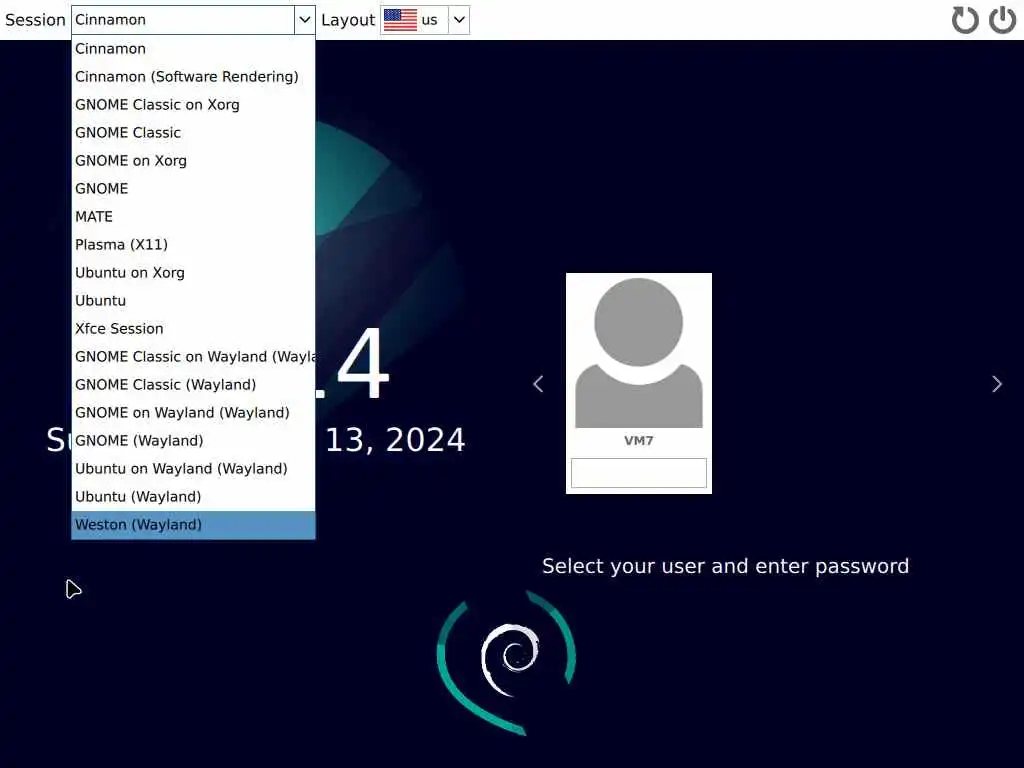Image resolution: width=1024 pixels, height=768 pixels.
Task: Click the Session combo box showing Cinnamon
Action: pyautogui.click(x=193, y=20)
